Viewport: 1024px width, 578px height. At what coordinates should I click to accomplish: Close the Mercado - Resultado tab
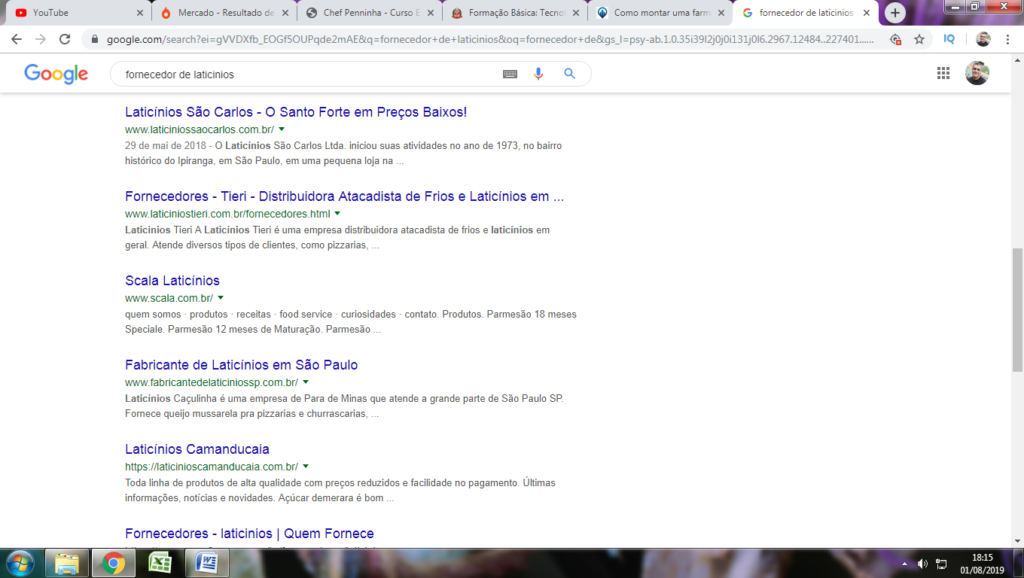(x=285, y=12)
